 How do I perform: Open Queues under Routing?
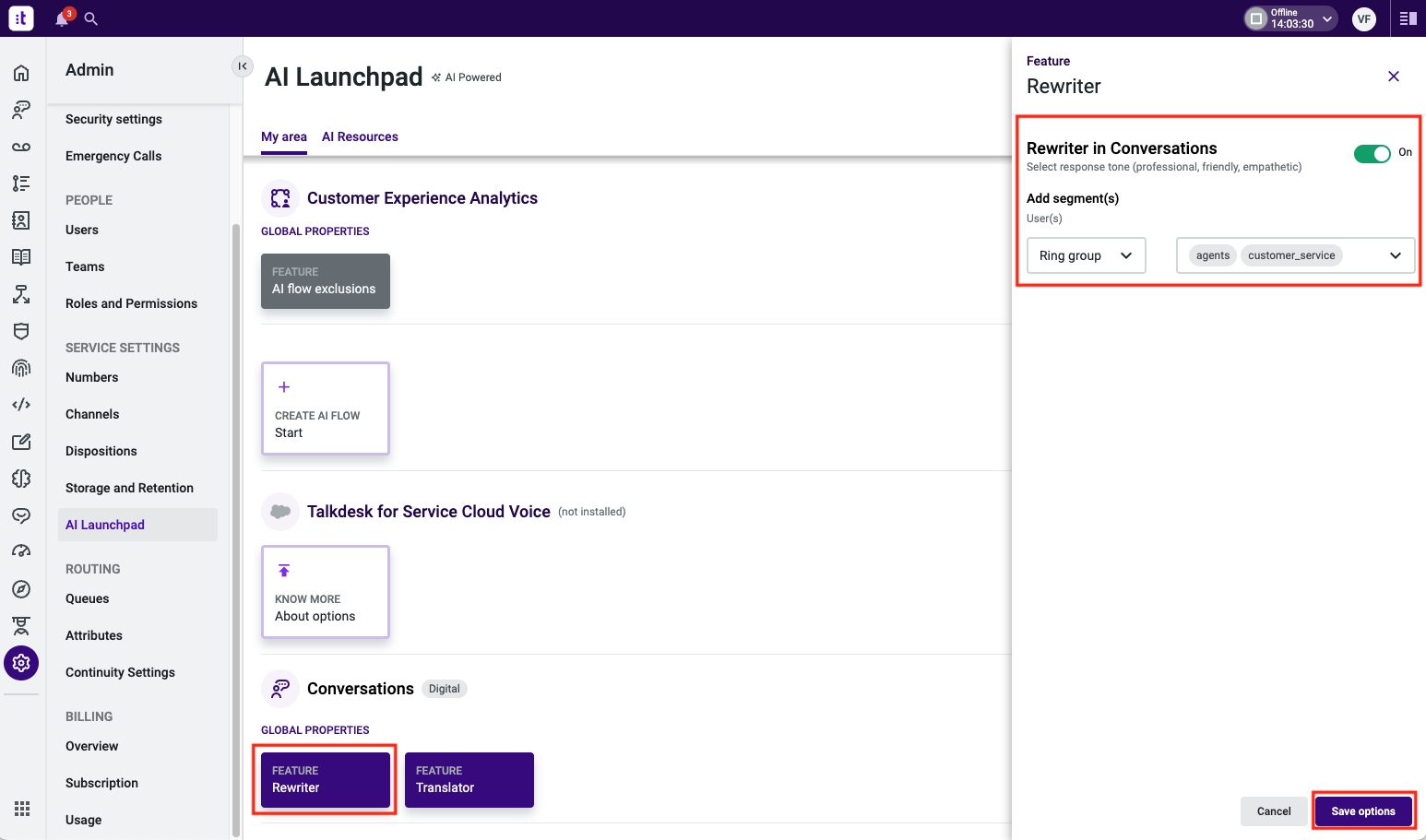(88, 598)
